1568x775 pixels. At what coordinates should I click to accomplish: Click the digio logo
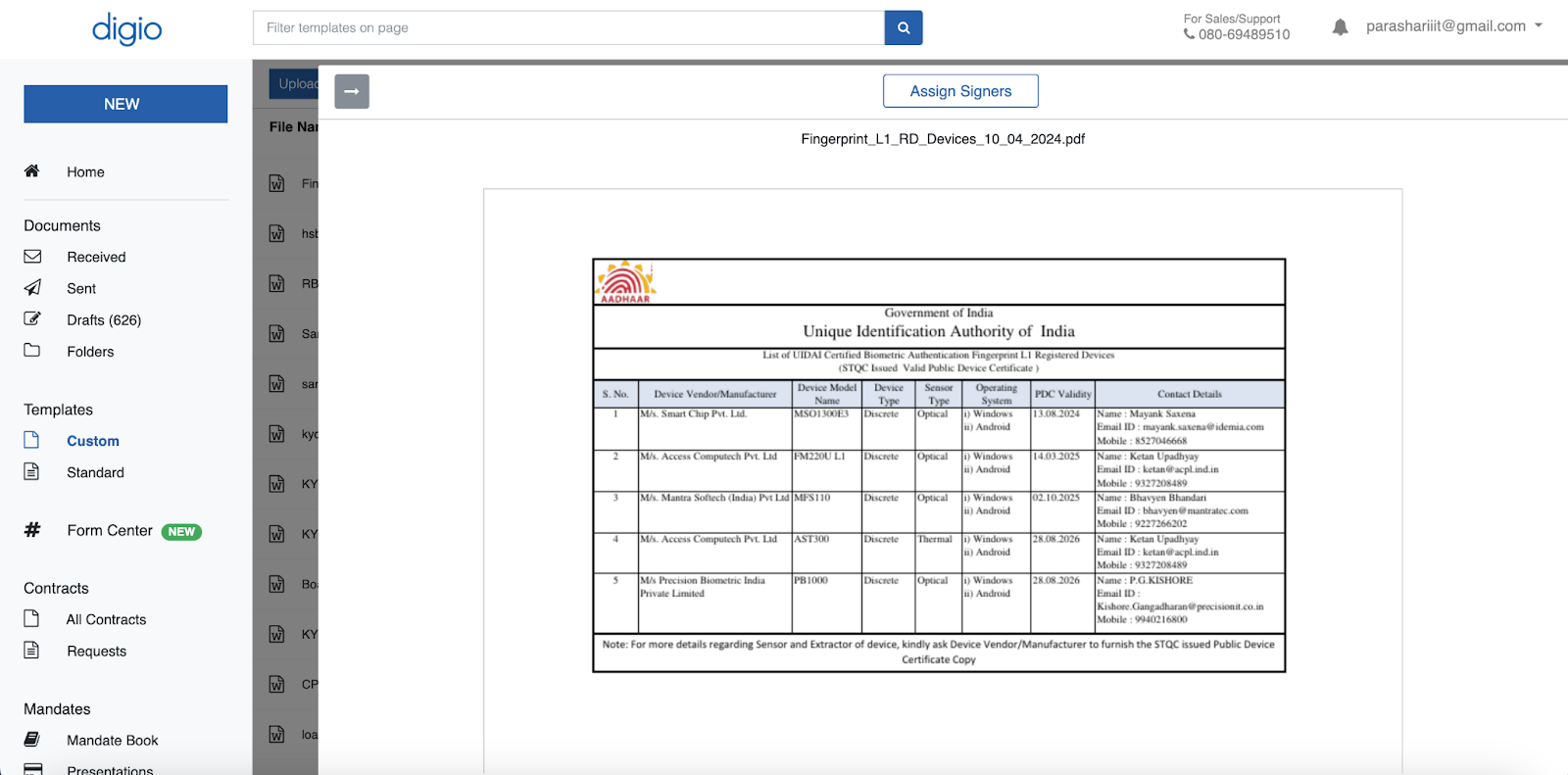pyautogui.click(x=127, y=29)
